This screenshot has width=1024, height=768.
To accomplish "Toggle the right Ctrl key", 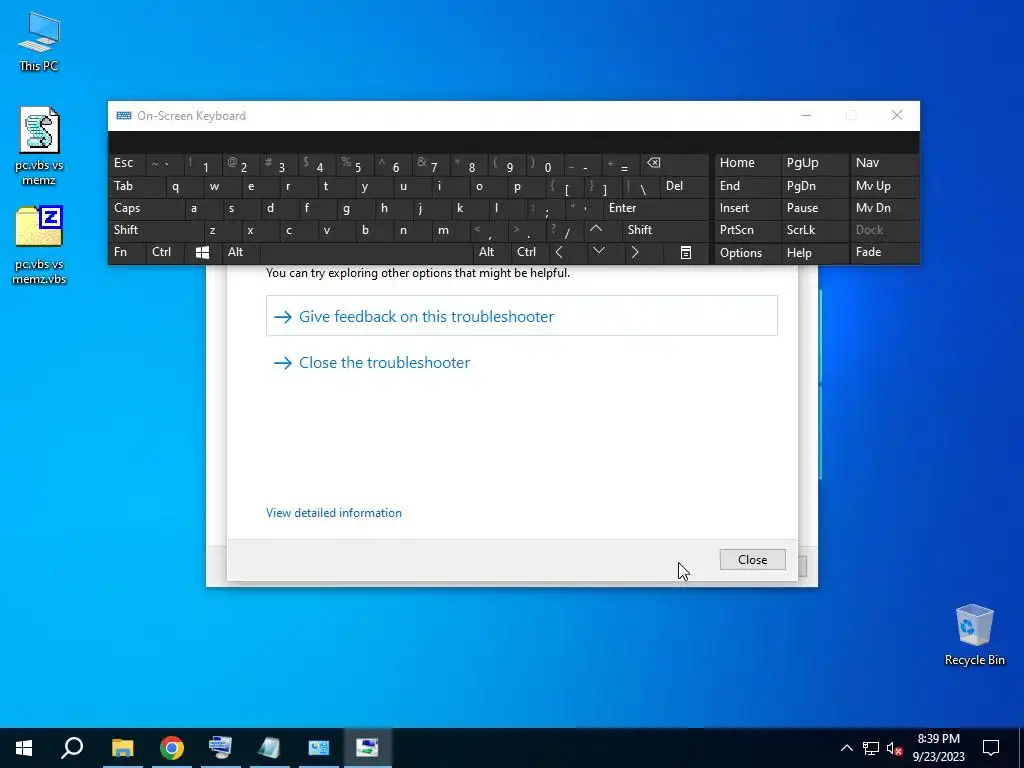I will pyautogui.click(x=530, y=252).
